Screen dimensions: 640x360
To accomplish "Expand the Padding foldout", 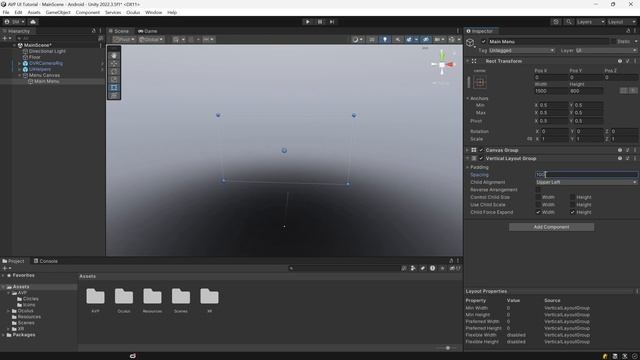I will coord(468,167).
